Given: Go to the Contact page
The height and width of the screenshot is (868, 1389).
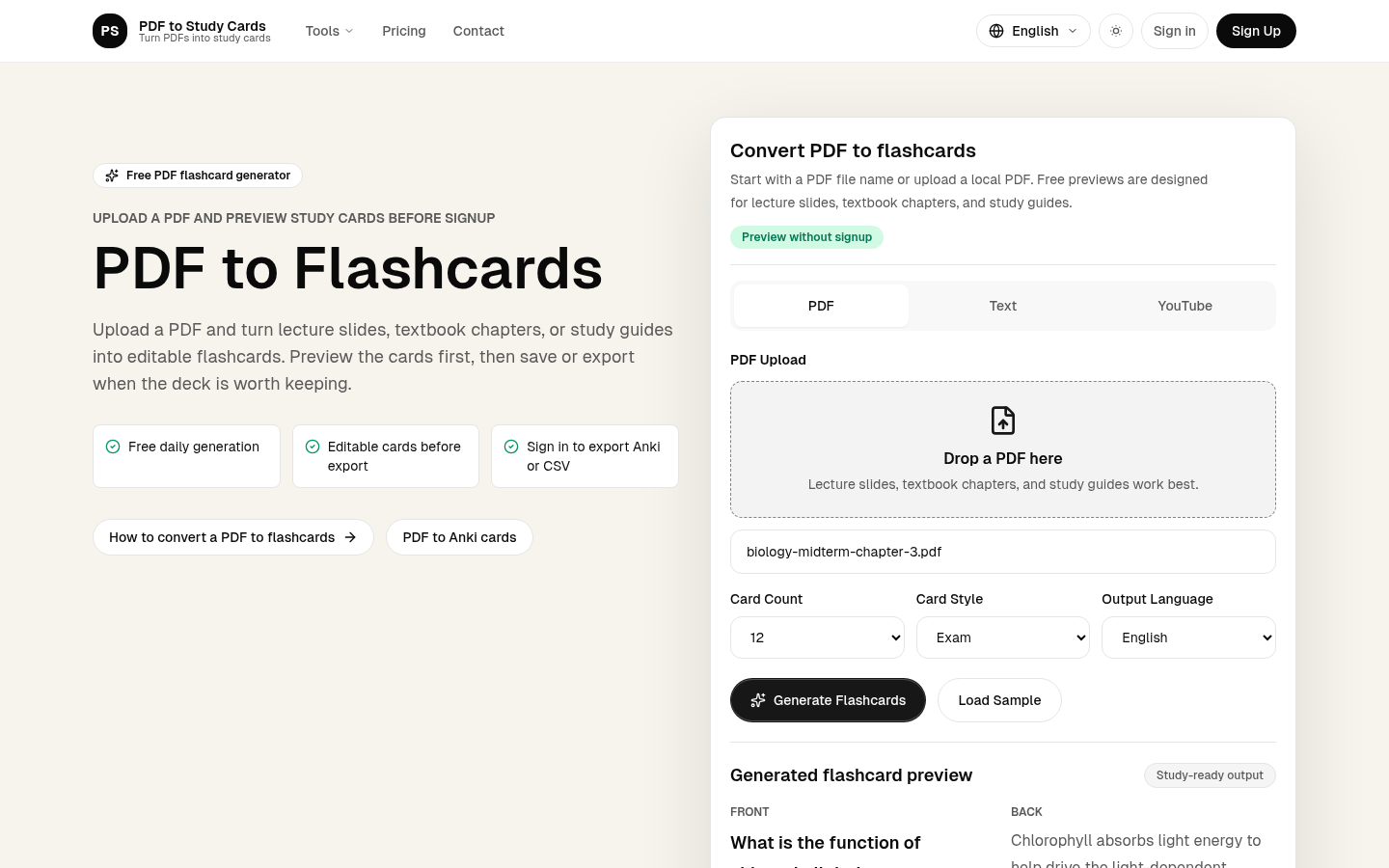Looking at the screenshot, I should pyautogui.click(x=478, y=31).
